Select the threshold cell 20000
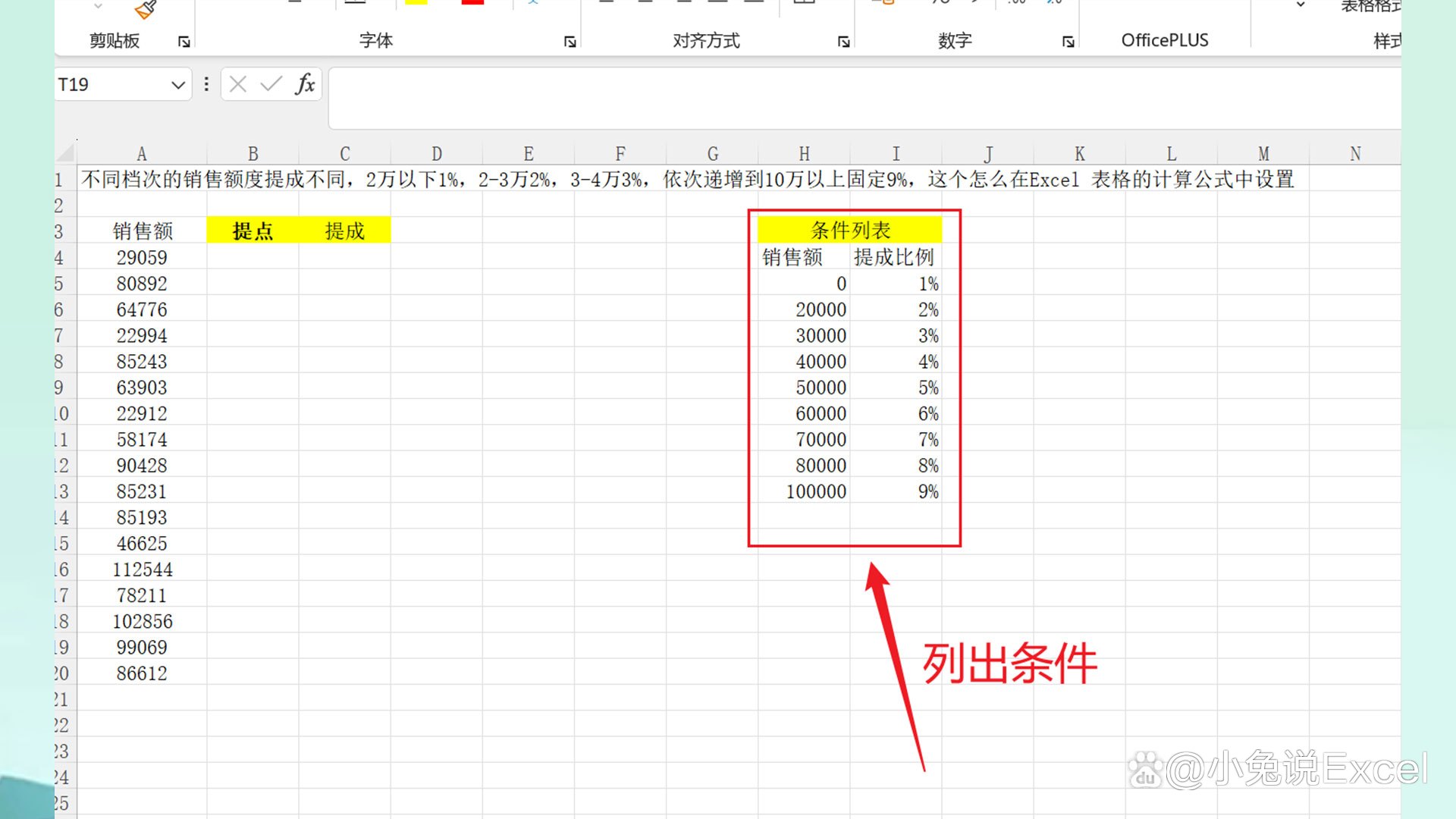 pyautogui.click(x=804, y=309)
